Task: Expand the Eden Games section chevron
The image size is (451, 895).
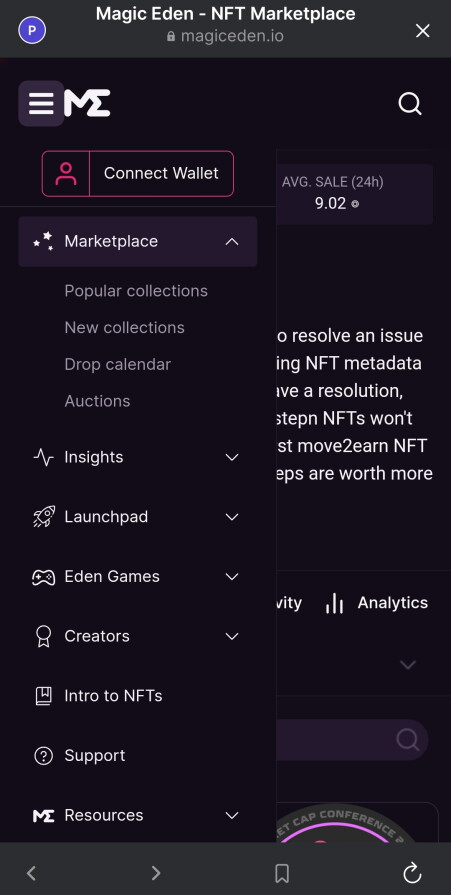Action: click(x=232, y=576)
